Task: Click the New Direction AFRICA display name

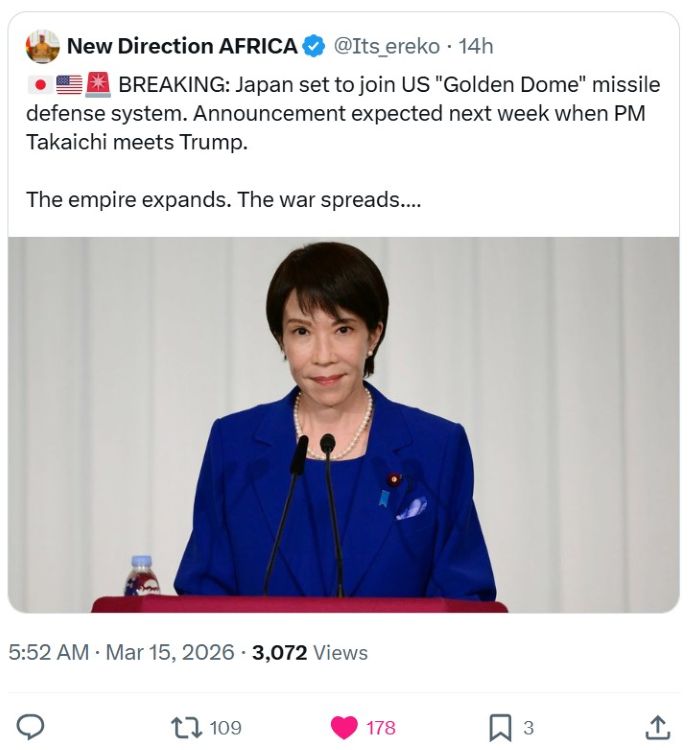Action: tap(181, 46)
